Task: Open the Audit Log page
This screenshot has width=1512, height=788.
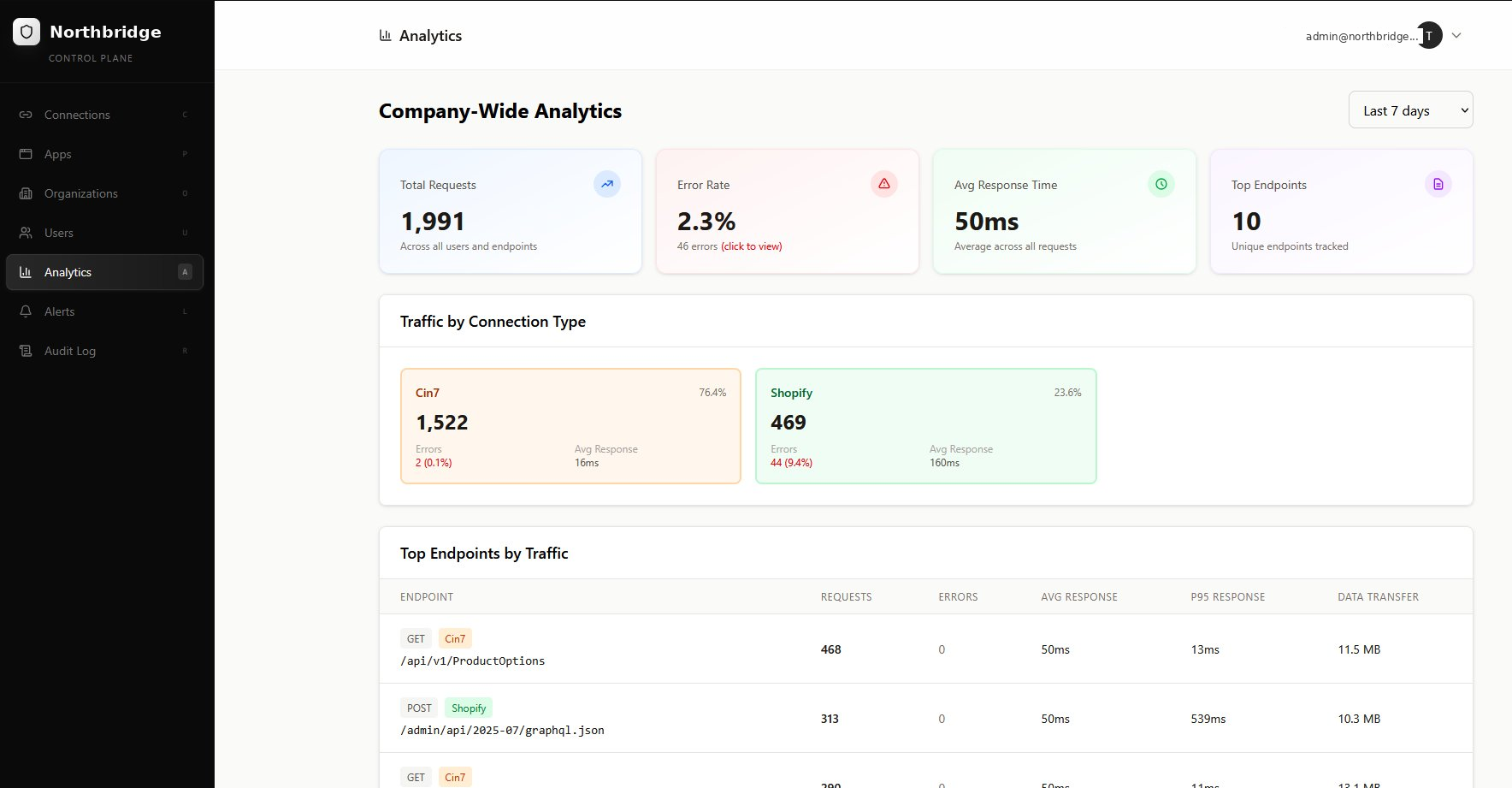Action: pos(104,351)
